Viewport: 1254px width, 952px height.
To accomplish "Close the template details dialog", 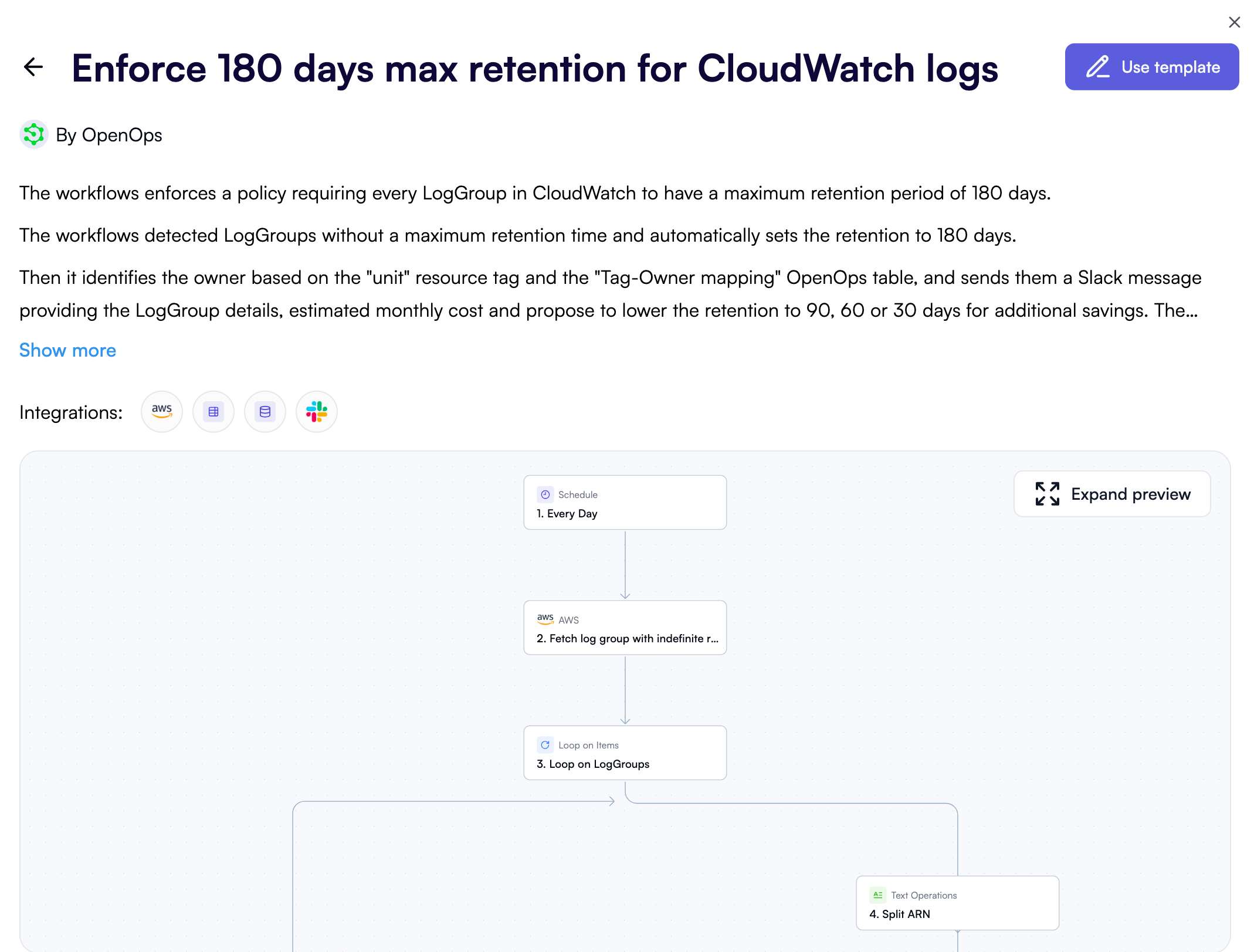I will pyautogui.click(x=1235, y=22).
